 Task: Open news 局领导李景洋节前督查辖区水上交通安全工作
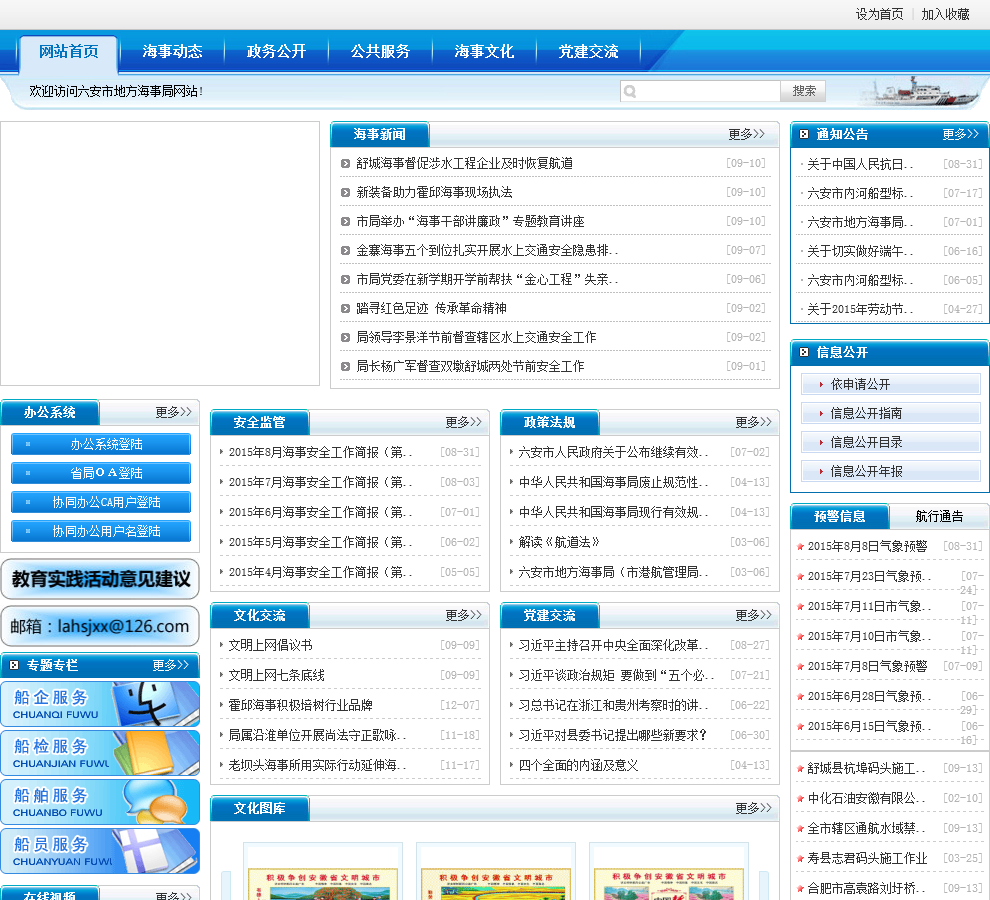(476, 337)
